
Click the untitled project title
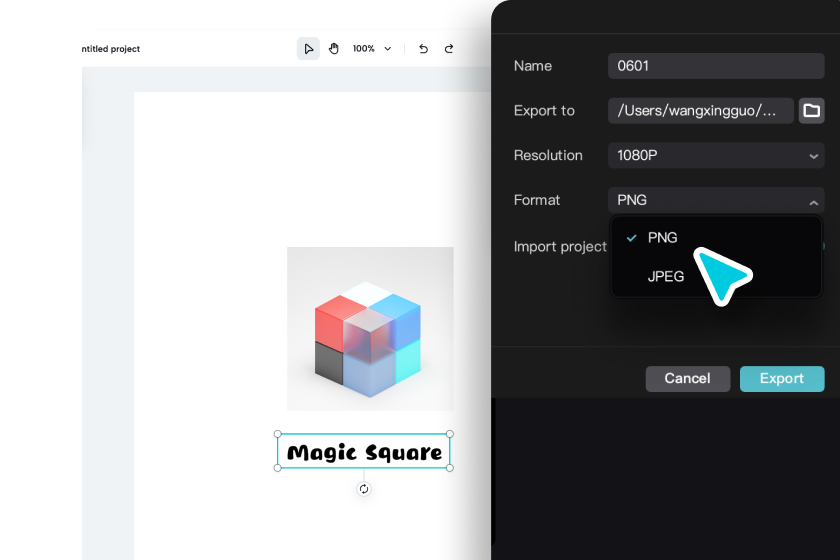(x=111, y=49)
